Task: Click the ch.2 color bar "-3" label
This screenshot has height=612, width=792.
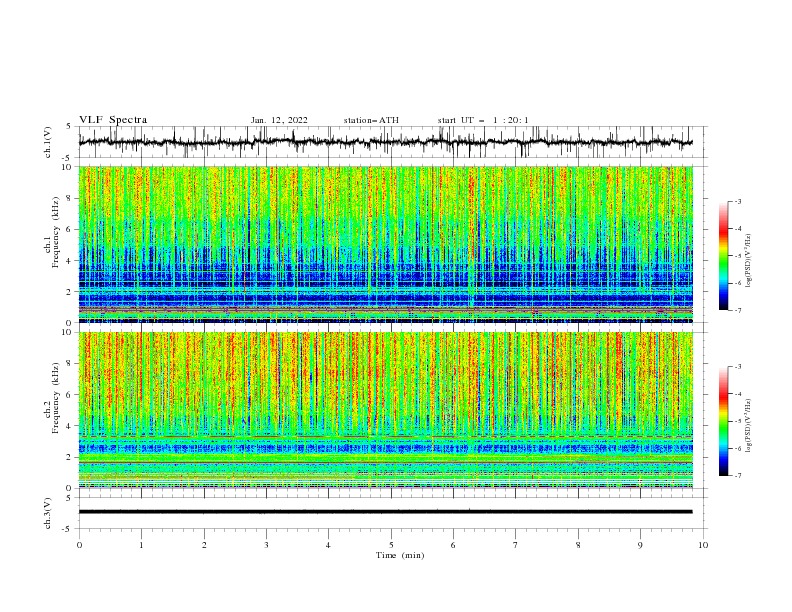Action: coord(737,367)
